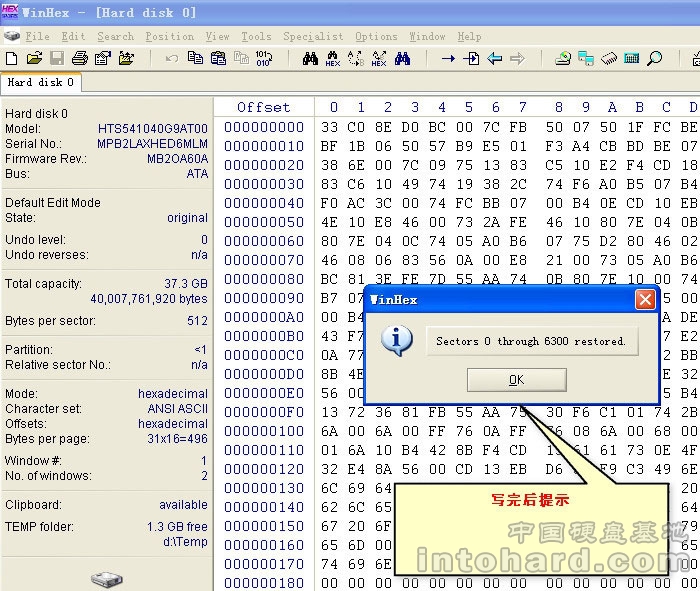Click WinHex app icon in title bar

click(10, 12)
